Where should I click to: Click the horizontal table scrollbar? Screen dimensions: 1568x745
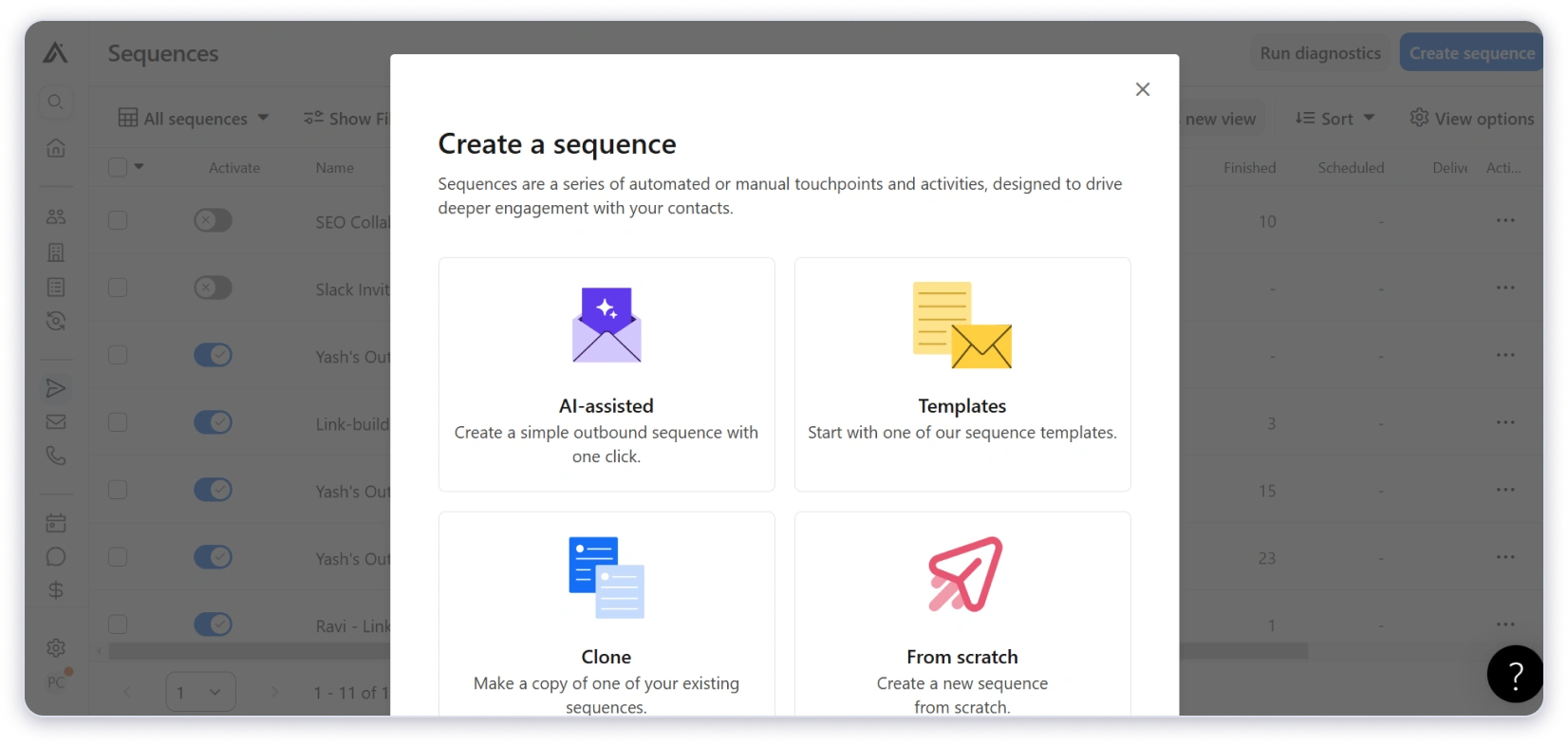[x=708, y=651]
